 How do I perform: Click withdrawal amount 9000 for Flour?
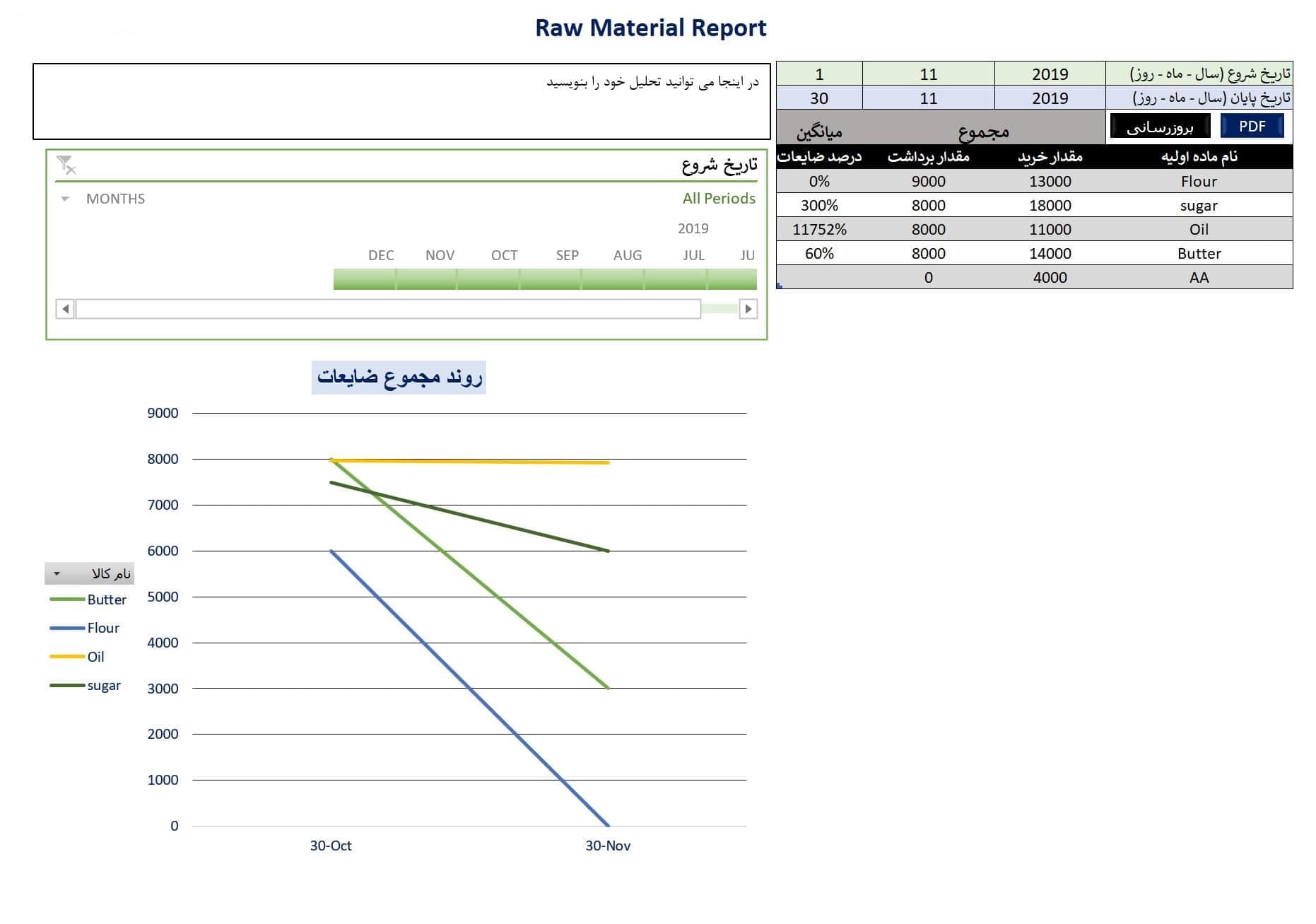(928, 181)
